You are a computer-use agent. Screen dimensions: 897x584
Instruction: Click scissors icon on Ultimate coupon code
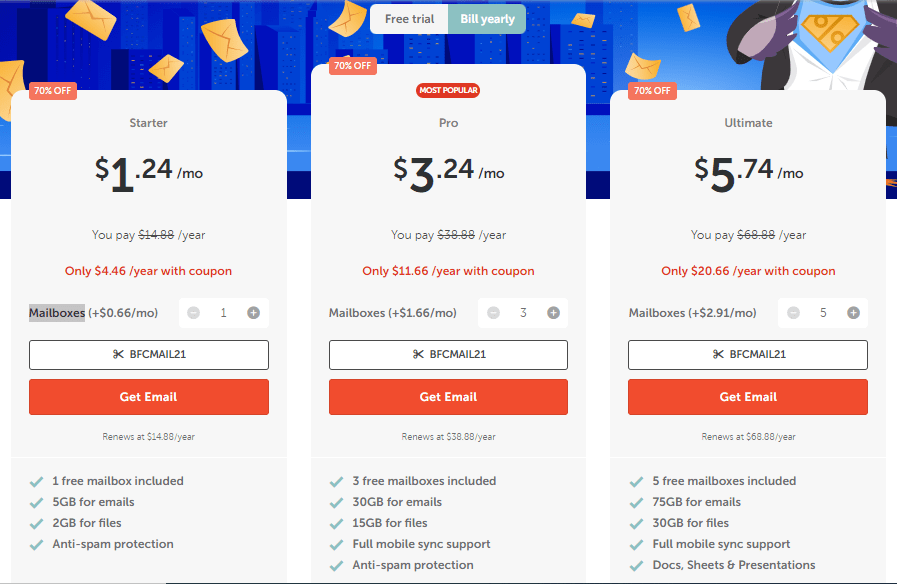tap(718, 354)
